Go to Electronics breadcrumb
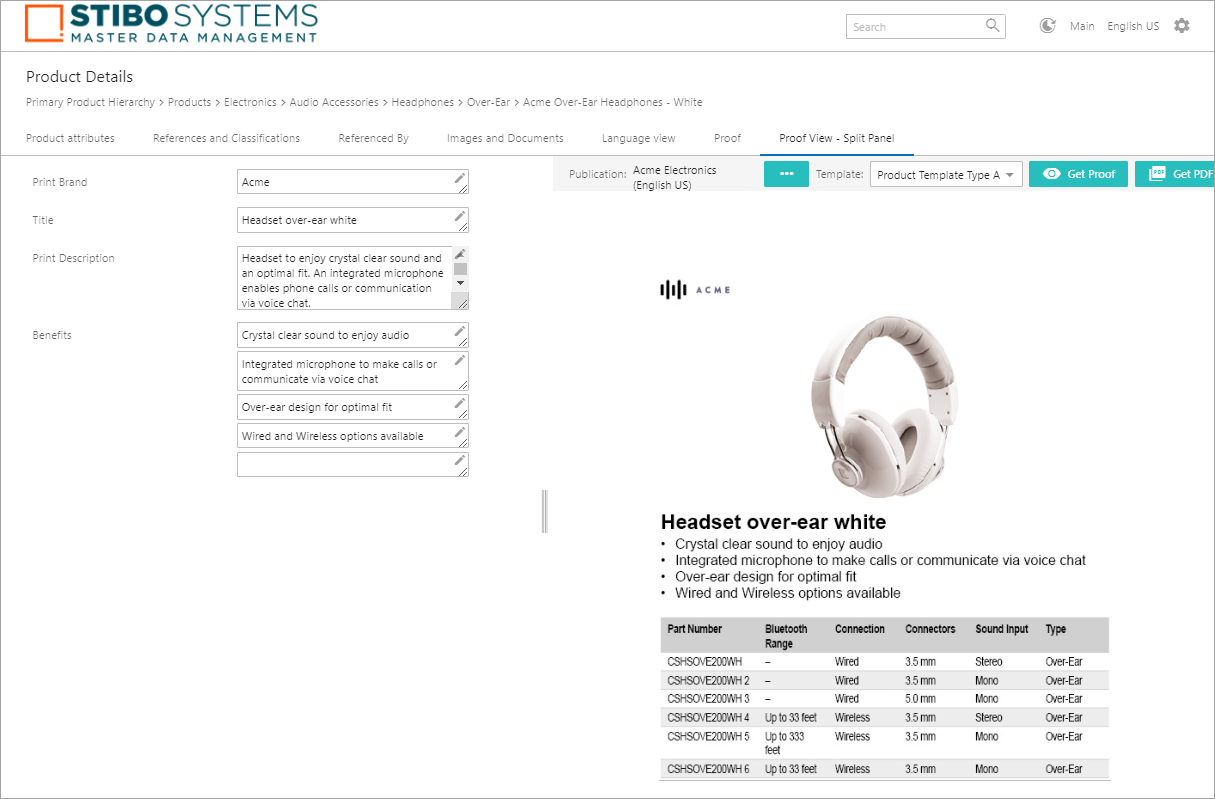Screen dimensions: 1215x799 250,102
